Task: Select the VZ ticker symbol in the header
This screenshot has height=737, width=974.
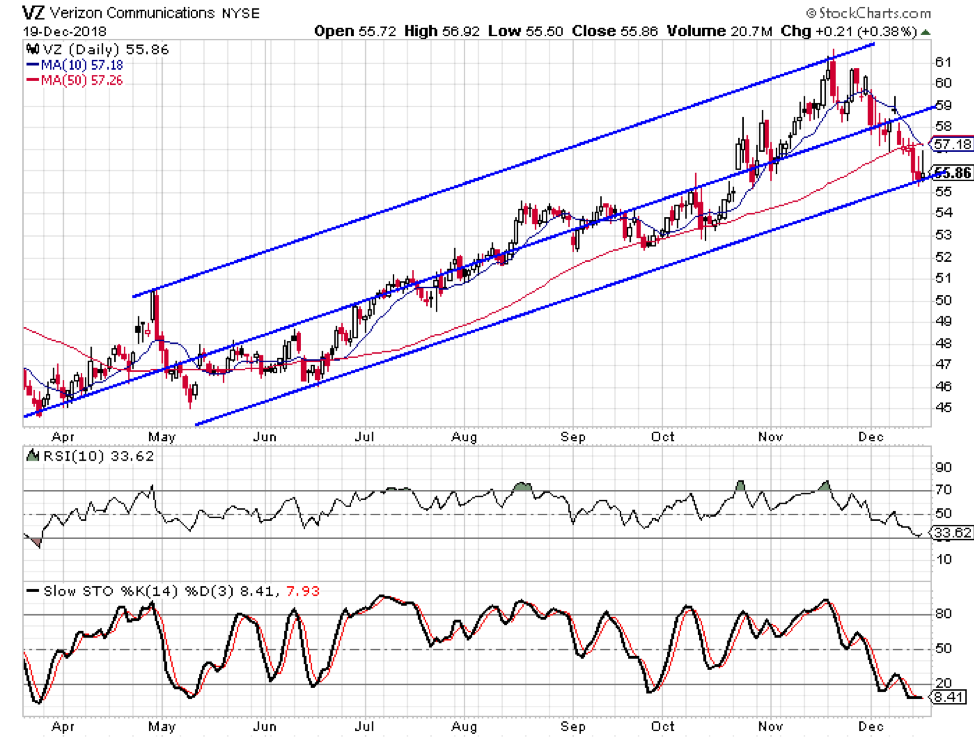Action: tap(34, 13)
